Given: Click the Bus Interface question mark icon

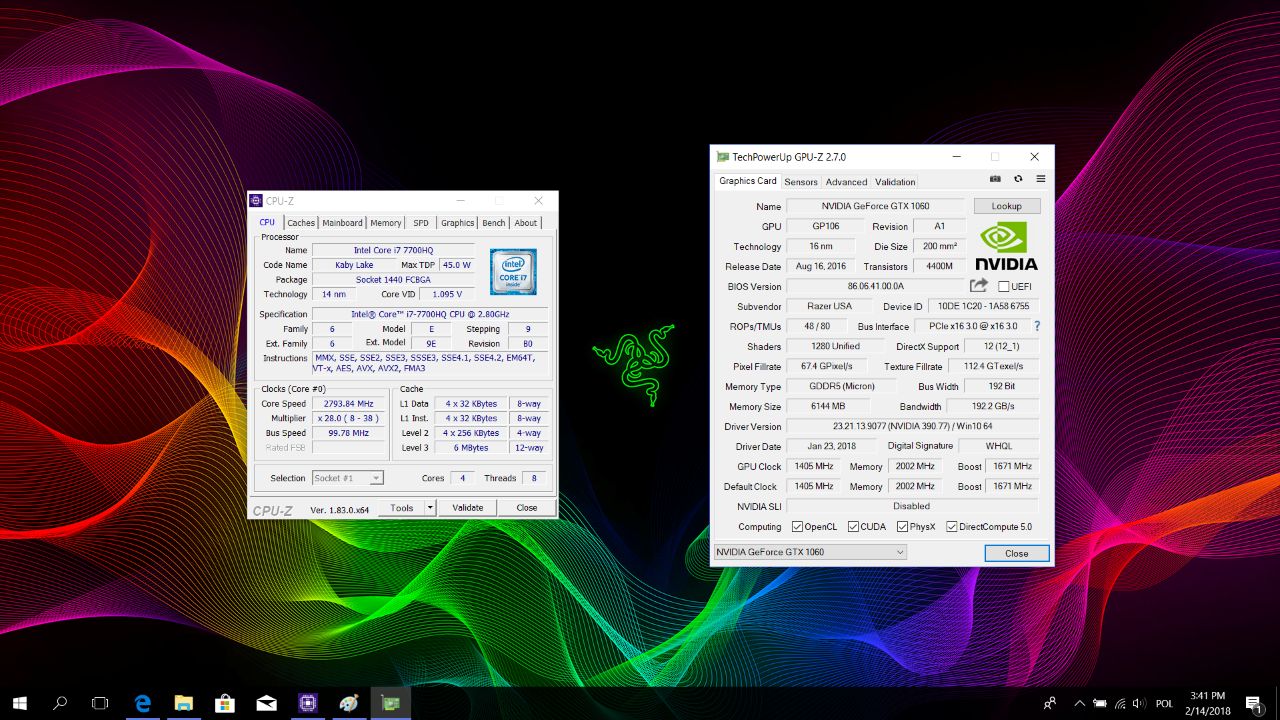Looking at the screenshot, I should [x=1037, y=326].
